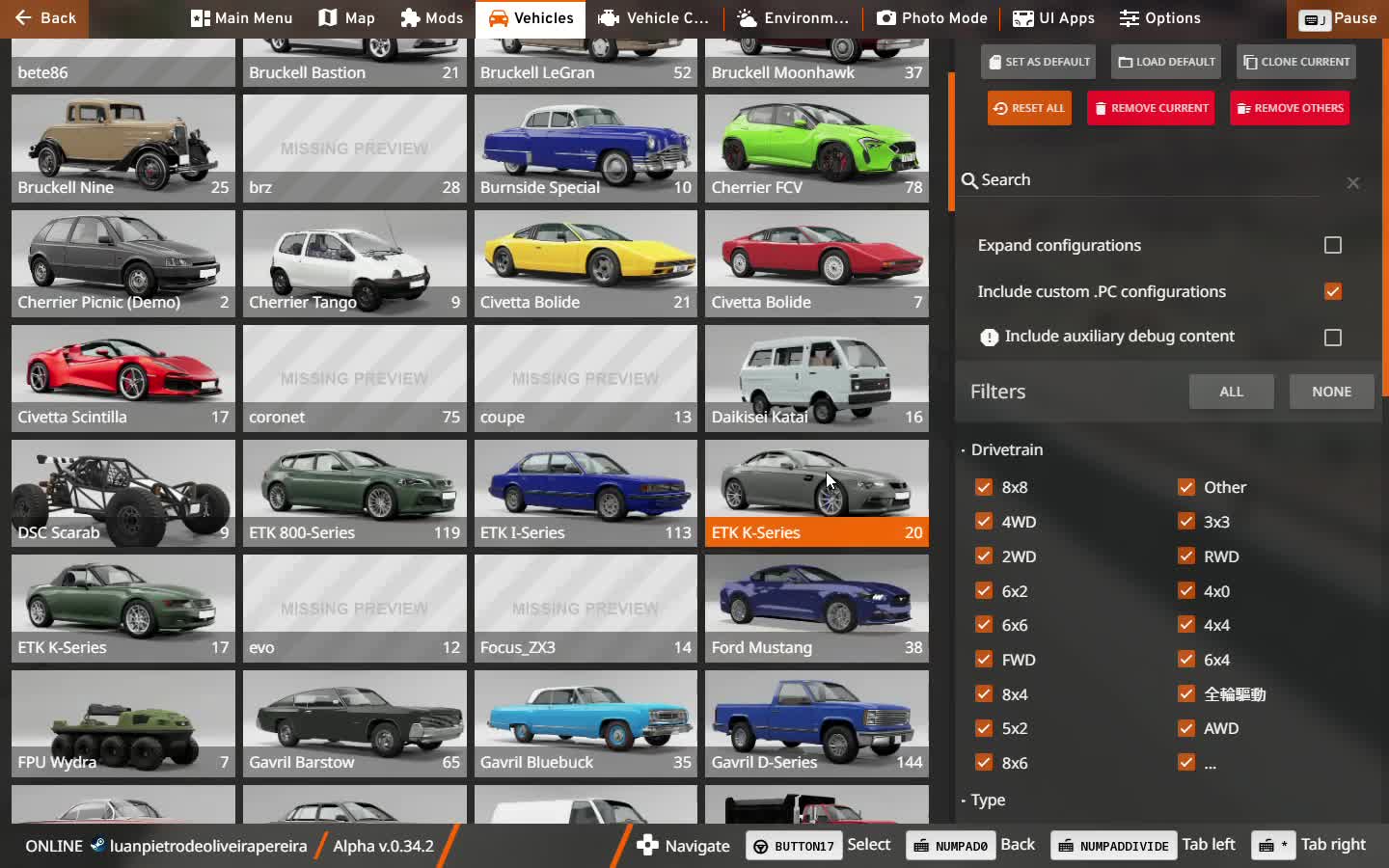This screenshot has height=868, width=1389.
Task: Uncheck the AWD drivetrain filter
Action: (x=1185, y=728)
